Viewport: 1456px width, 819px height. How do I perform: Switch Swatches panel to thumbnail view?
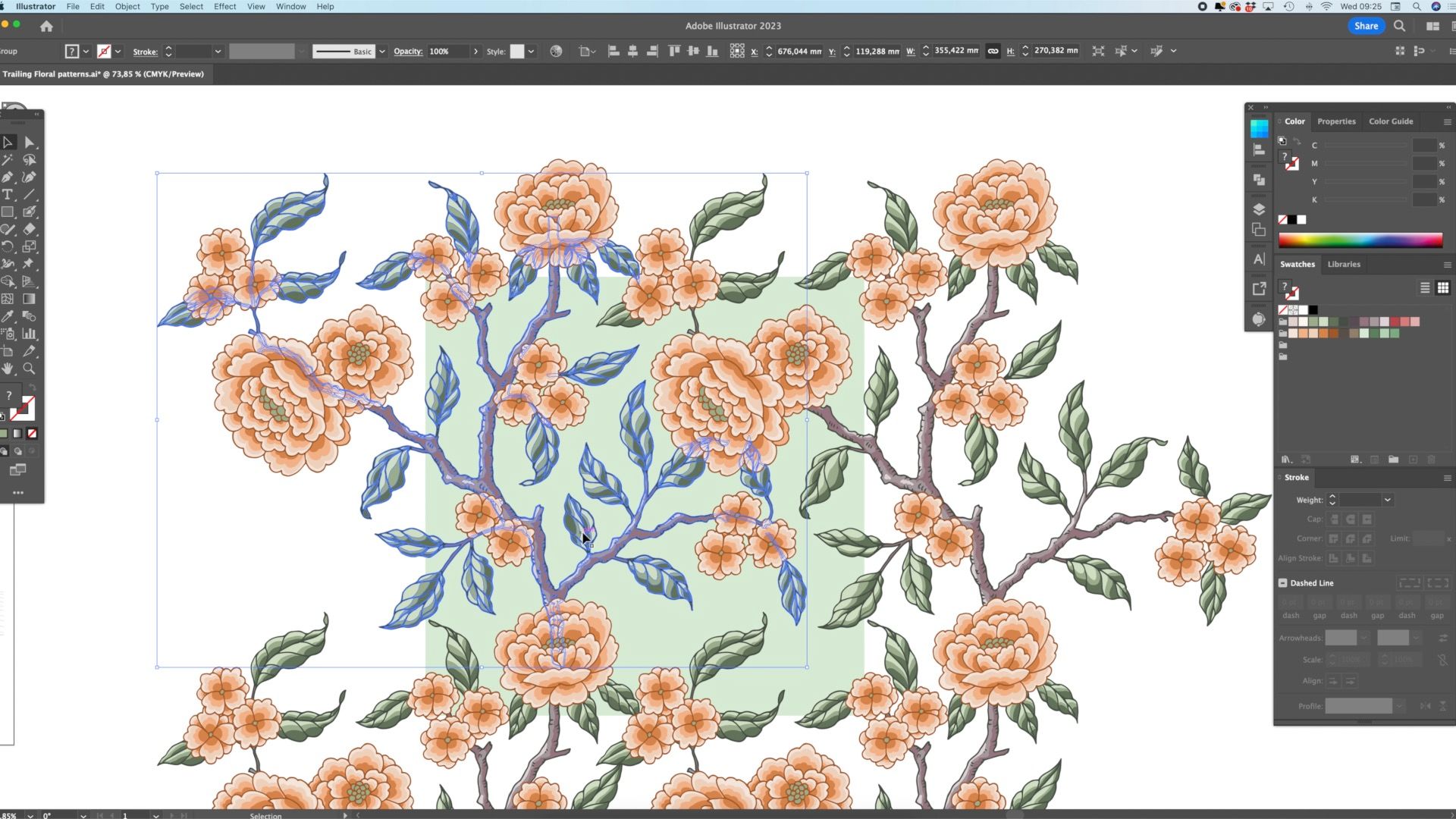pos(1443,287)
